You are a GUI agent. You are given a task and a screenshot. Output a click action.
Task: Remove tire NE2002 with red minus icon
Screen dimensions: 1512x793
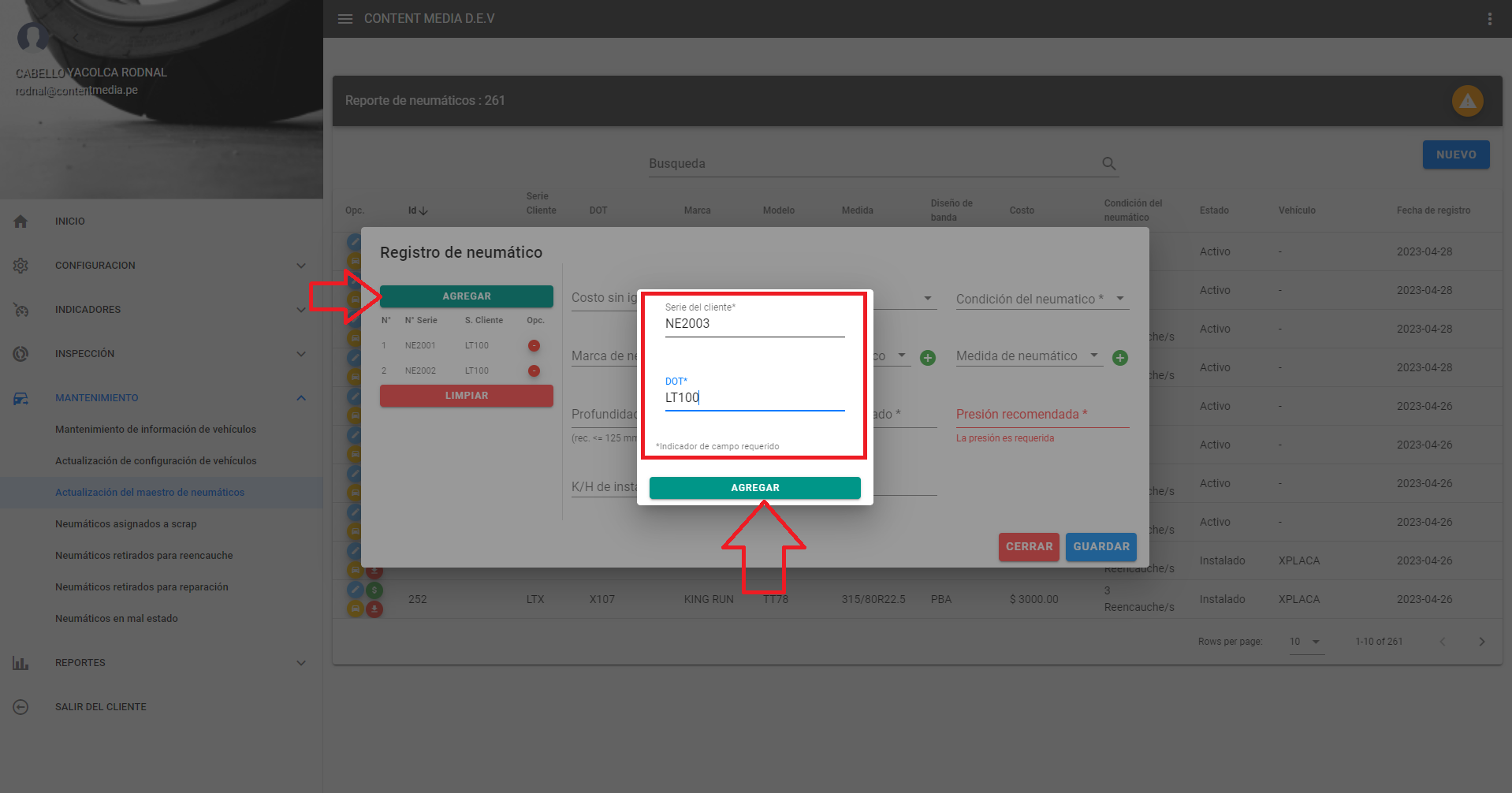(x=534, y=371)
